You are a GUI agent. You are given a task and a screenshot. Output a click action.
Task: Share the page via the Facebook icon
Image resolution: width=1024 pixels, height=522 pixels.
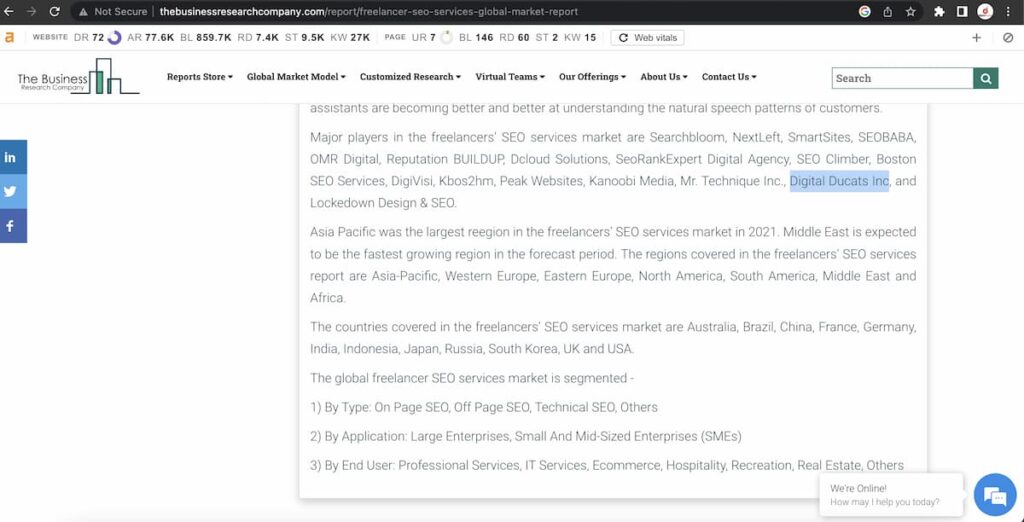click(13, 226)
